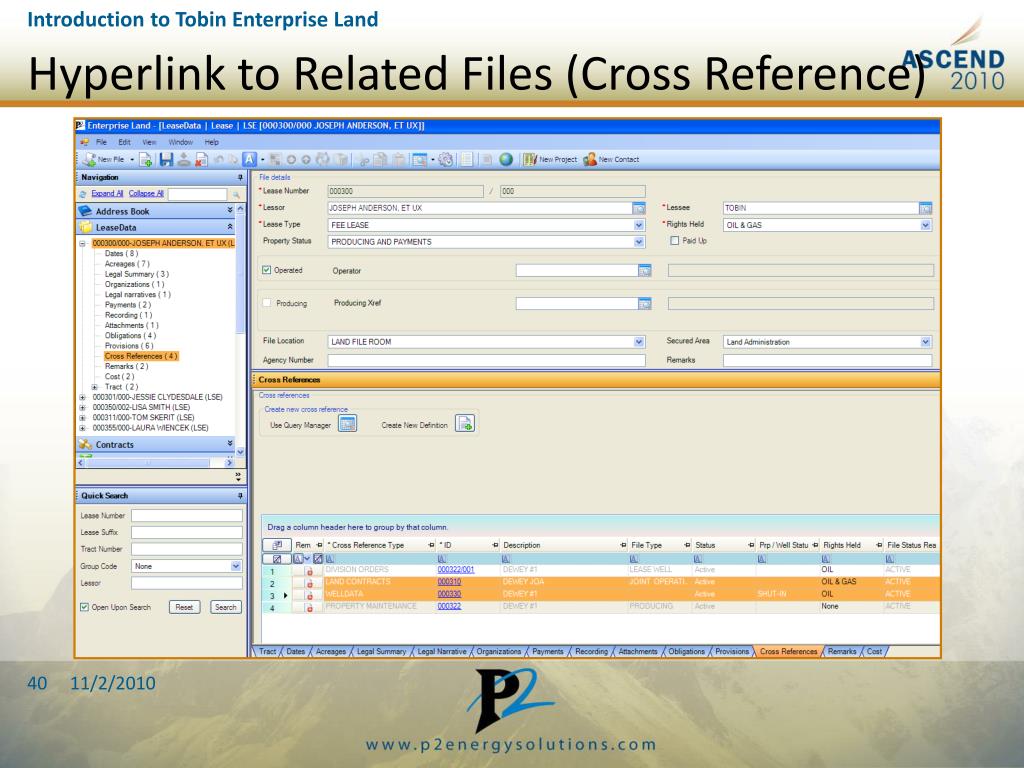1024x768 pixels.
Task: Pin the Navigation panel
Action: [x=240, y=178]
